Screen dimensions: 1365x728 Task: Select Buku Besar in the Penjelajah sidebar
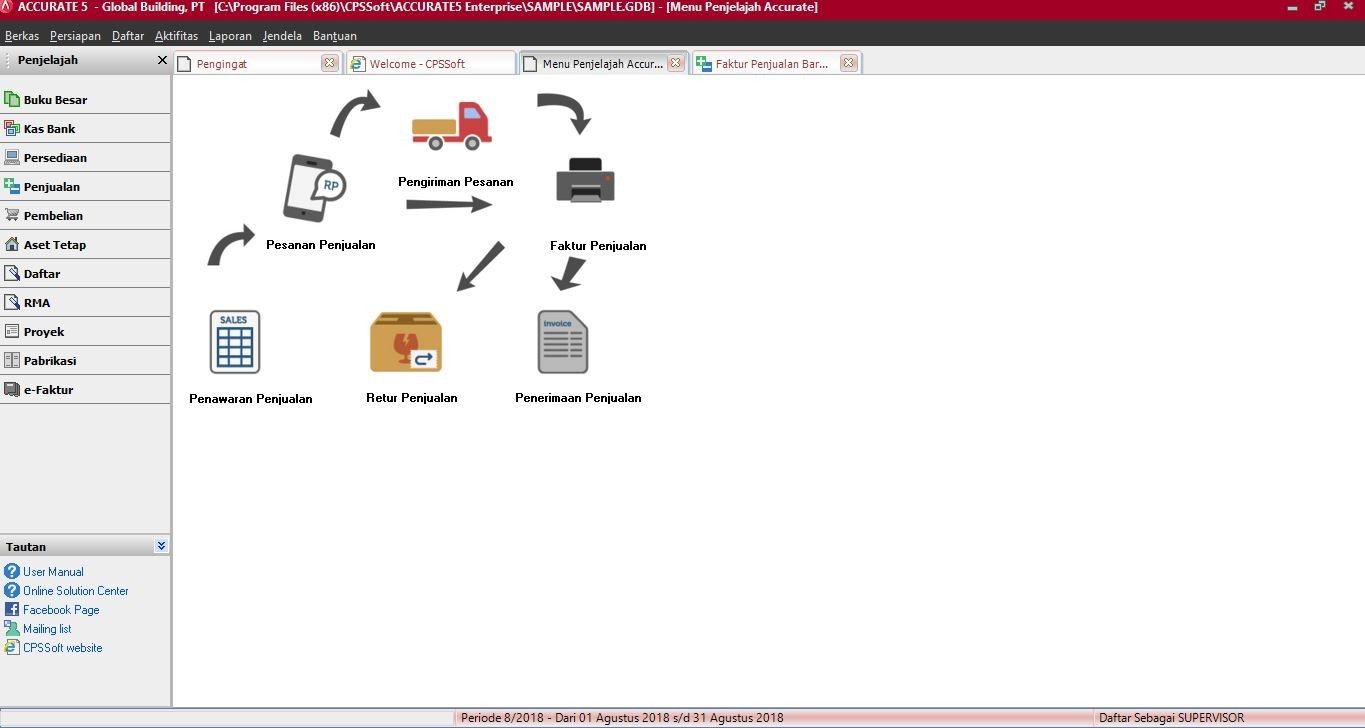click(x=55, y=100)
